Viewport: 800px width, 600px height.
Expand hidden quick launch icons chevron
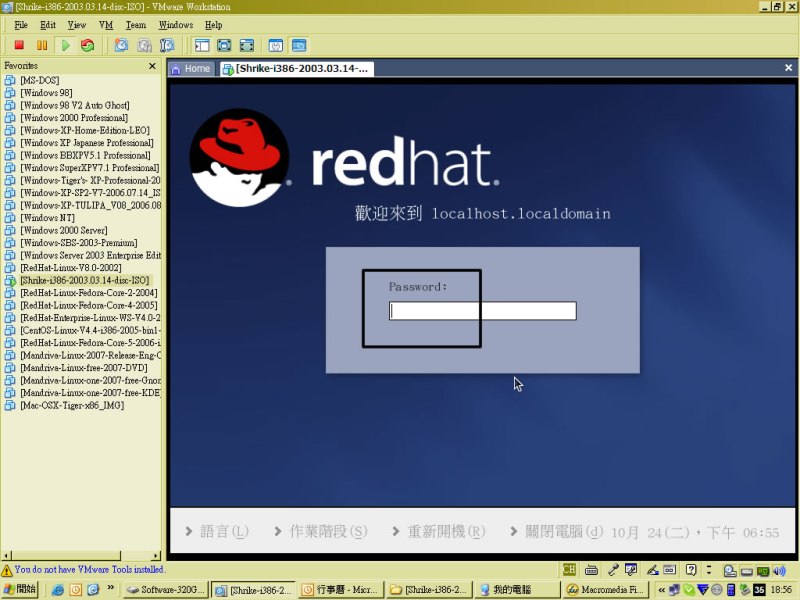click(x=111, y=588)
